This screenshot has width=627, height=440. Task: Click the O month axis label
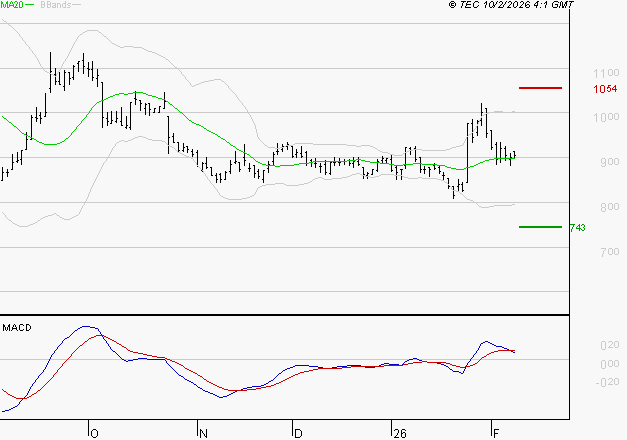point(94,434)
